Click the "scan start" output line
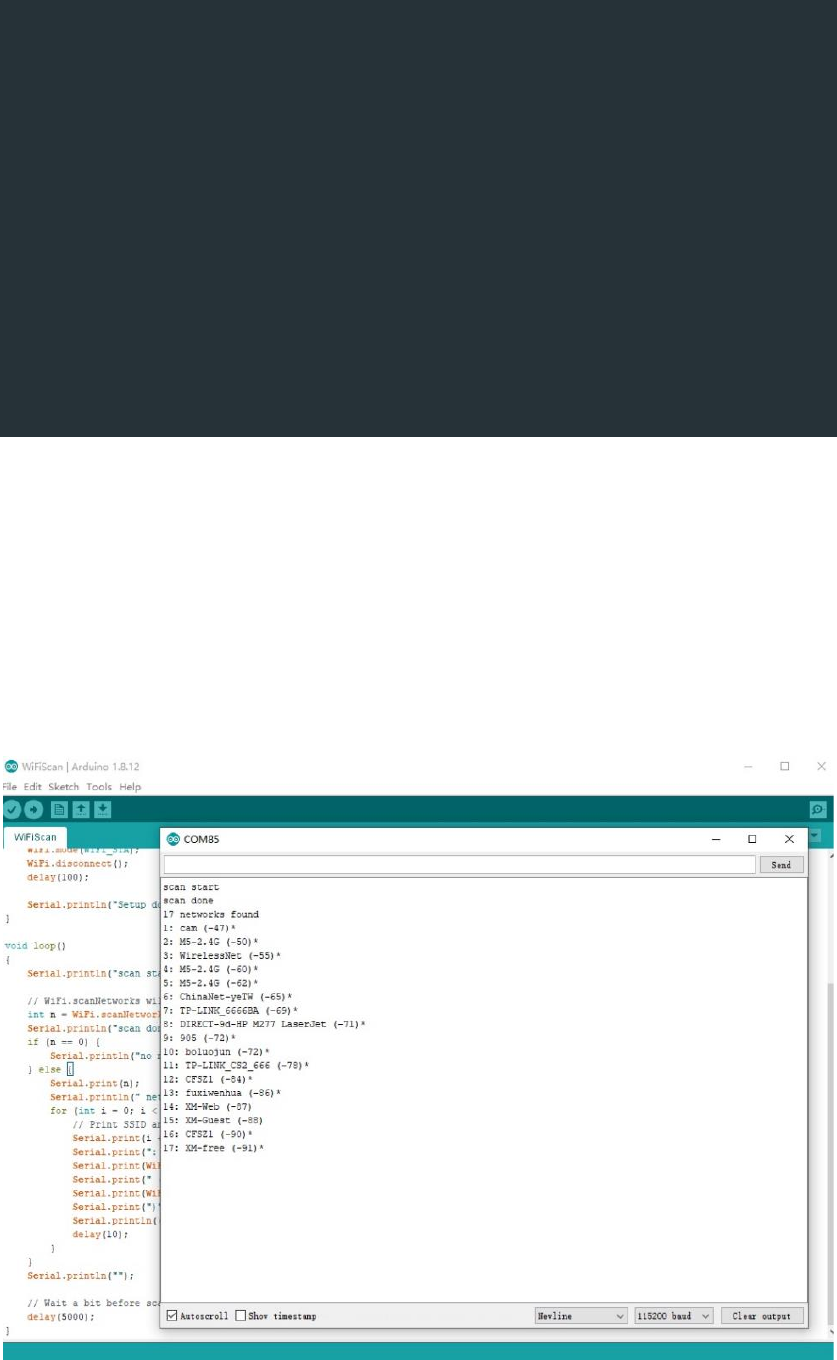Viewport: 837px width, 1360px height. [191, 887]
